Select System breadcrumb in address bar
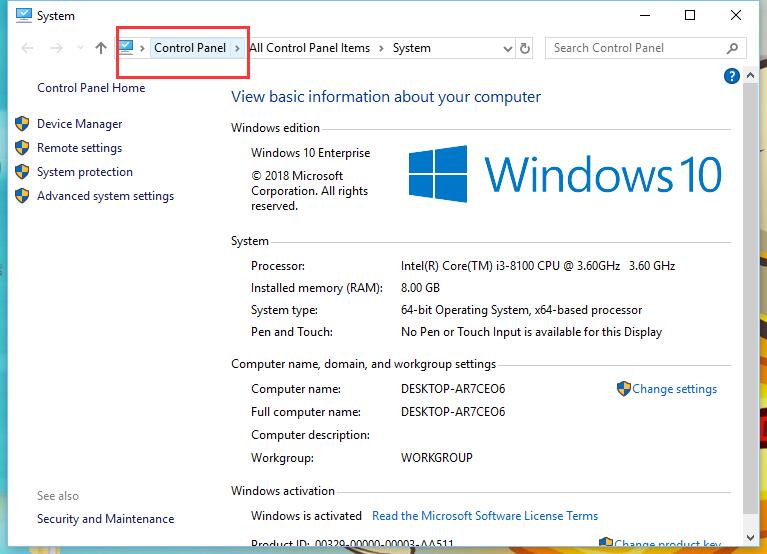This screenshot has width=767, height=554. 411,48
